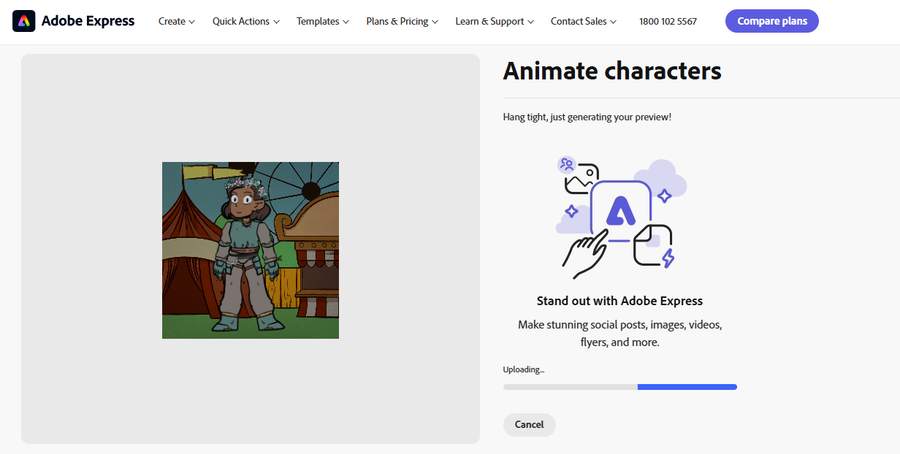
Task: Click 'Hang tight, just generating your preview!' text
Action: click(587, 117)
